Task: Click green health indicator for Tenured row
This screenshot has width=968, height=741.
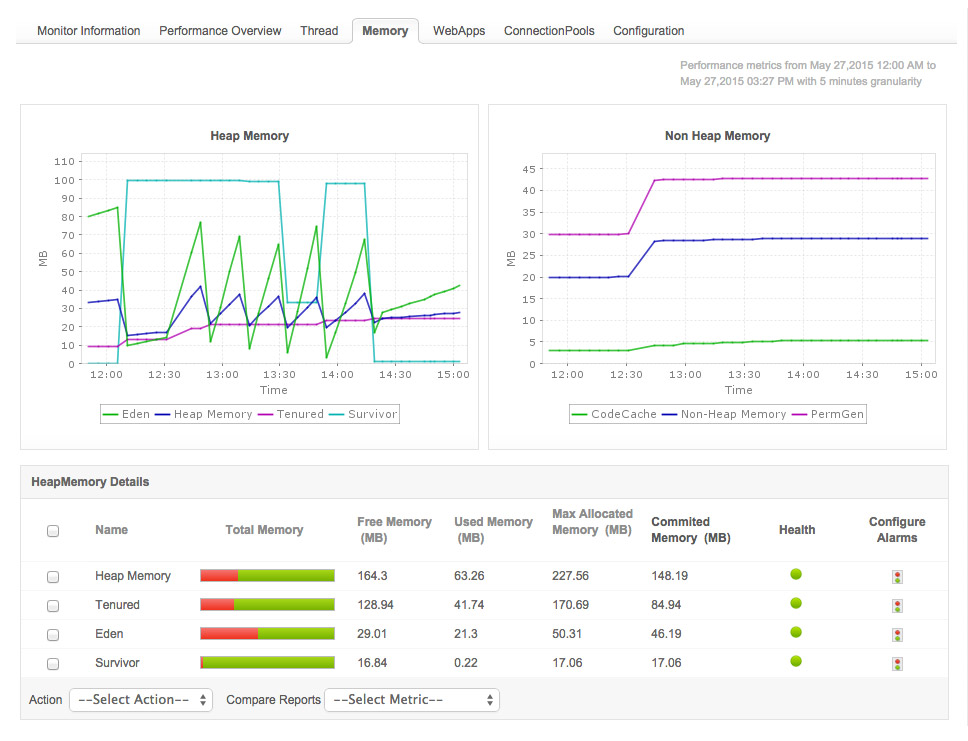Action: click(796, 603)
